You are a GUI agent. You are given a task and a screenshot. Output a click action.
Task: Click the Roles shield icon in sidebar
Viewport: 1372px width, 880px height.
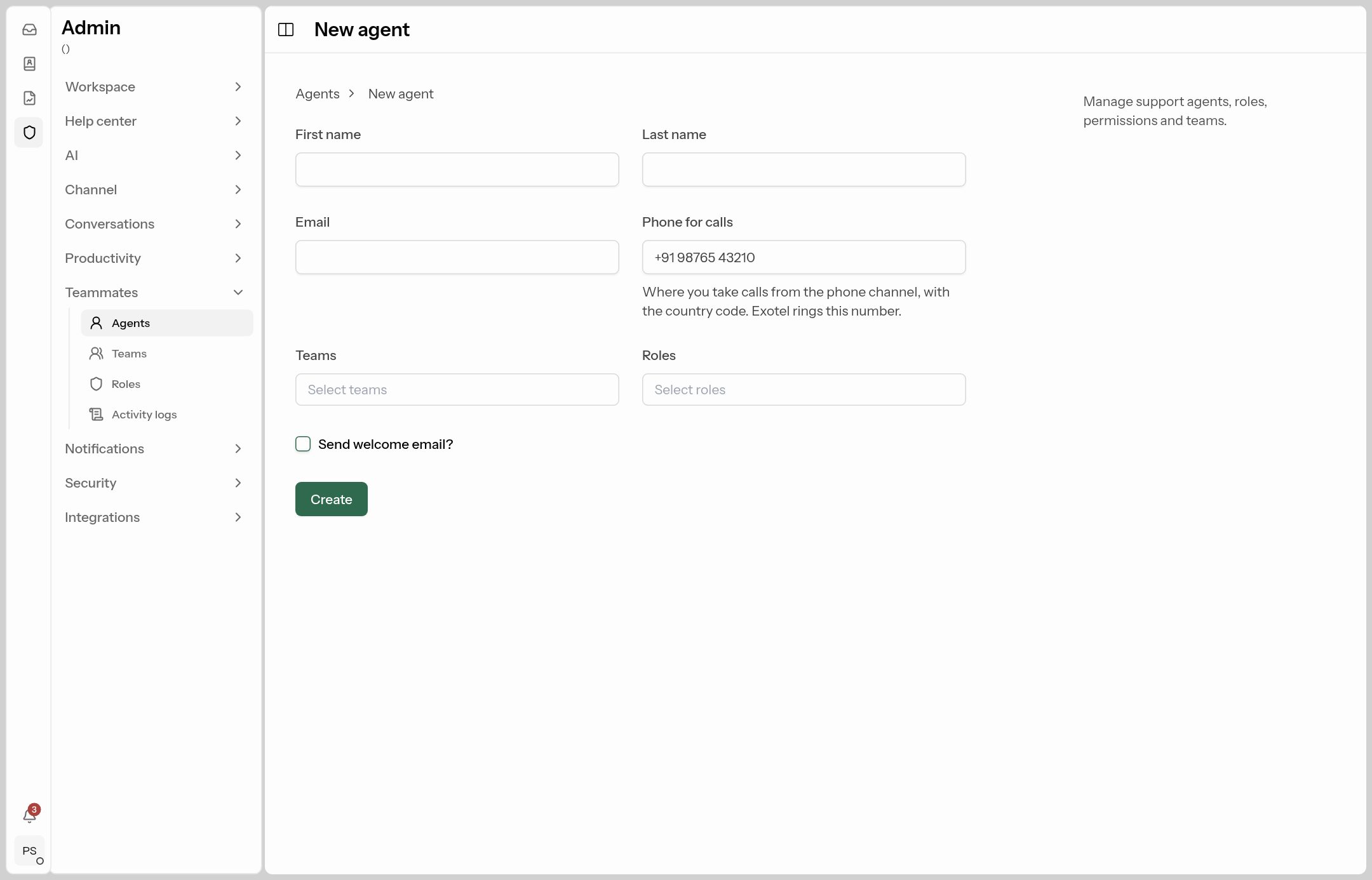pyautogui.click(x=96, y=384)
